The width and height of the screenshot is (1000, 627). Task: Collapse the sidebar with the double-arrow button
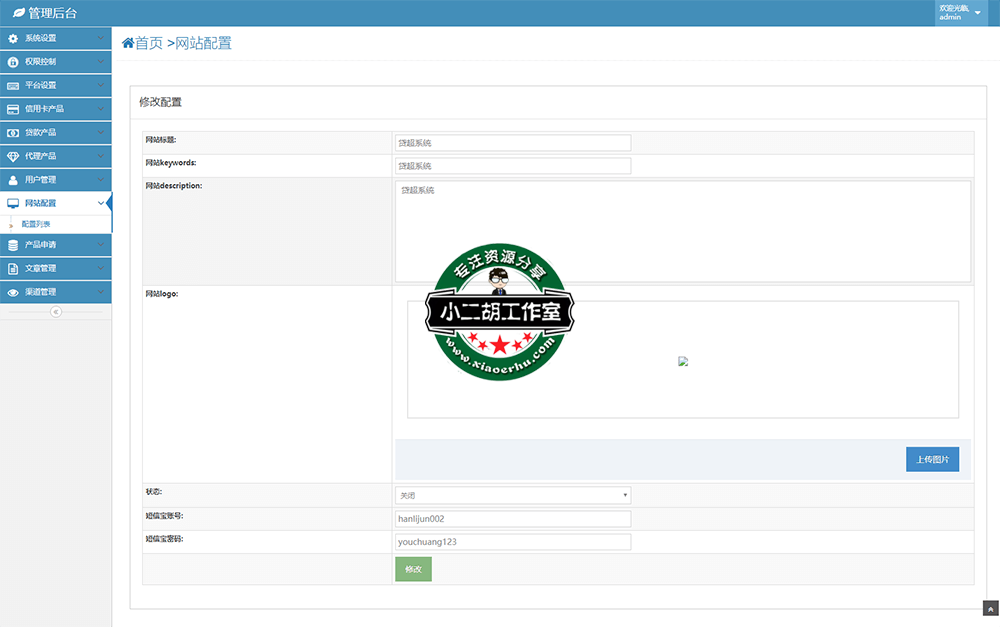click(x=56, y=312)
